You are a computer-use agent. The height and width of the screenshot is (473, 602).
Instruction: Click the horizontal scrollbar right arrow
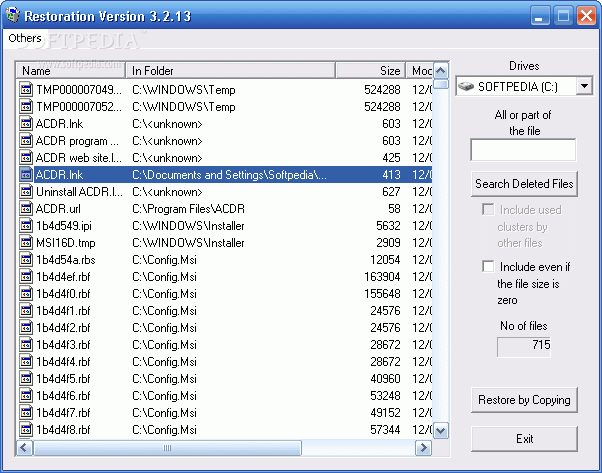pos(425,448)
